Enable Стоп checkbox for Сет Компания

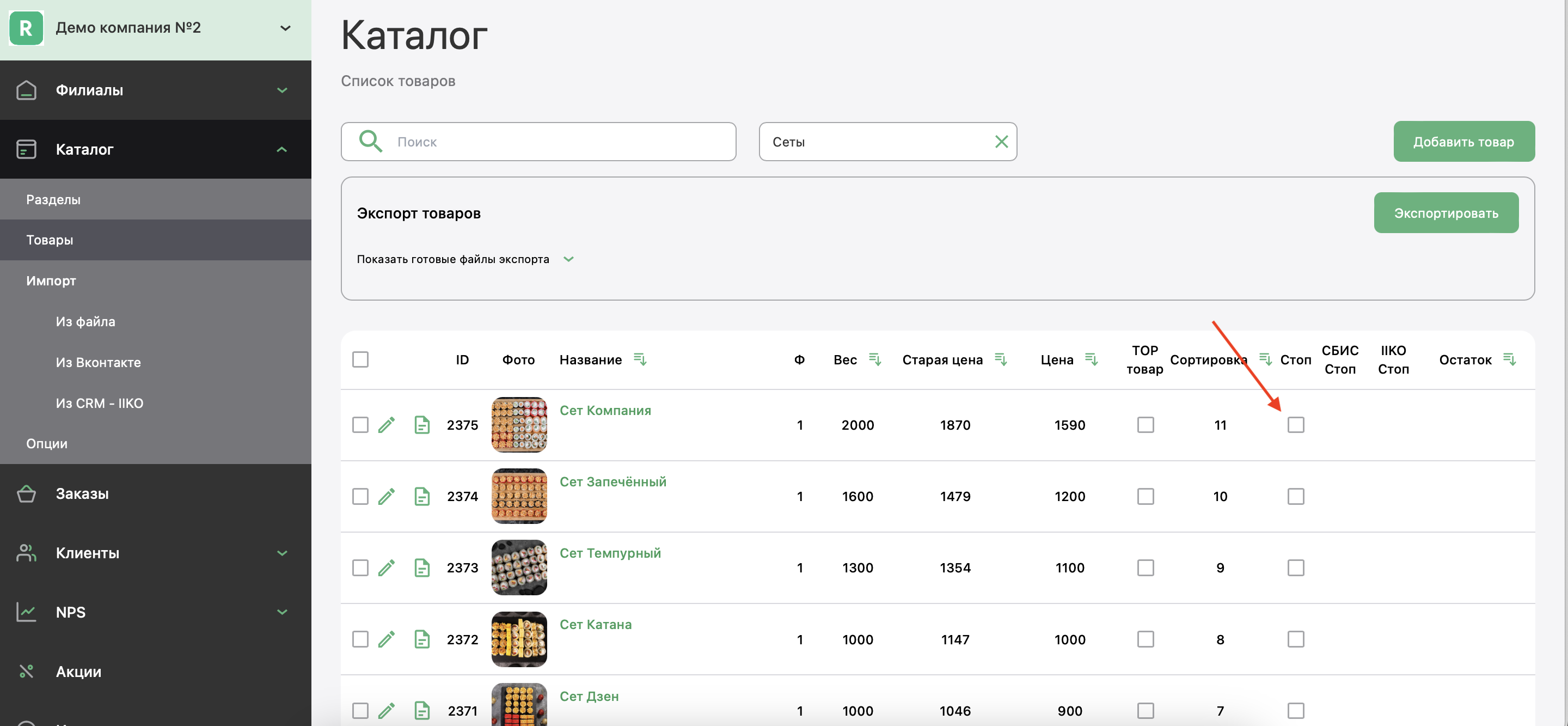coord(1295,424)
